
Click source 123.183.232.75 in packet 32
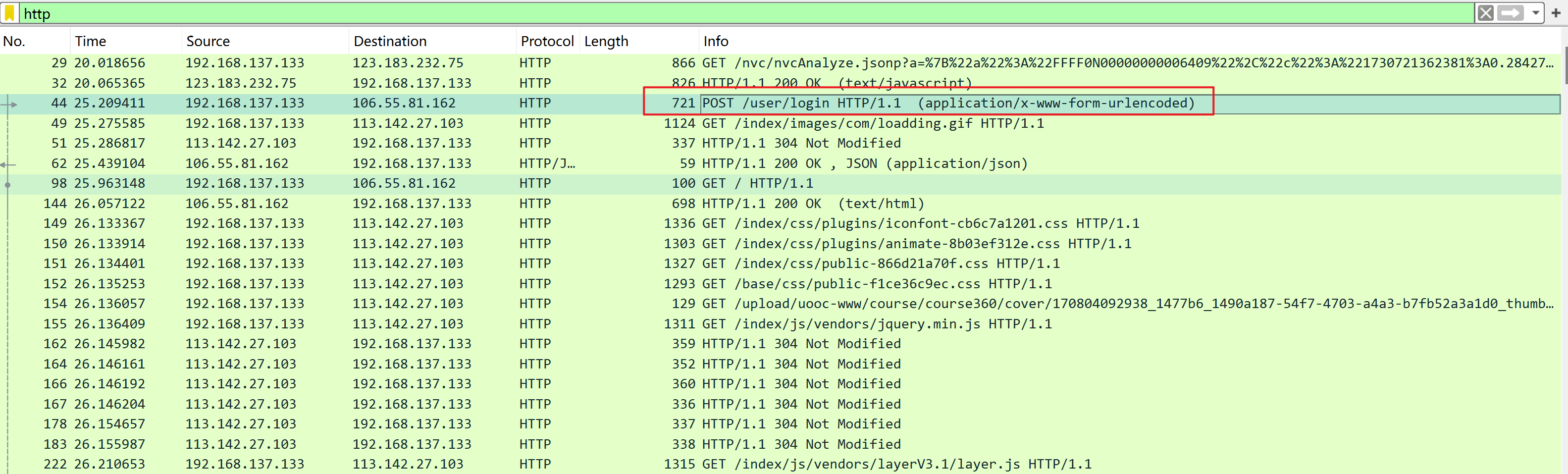coord(240,83)
